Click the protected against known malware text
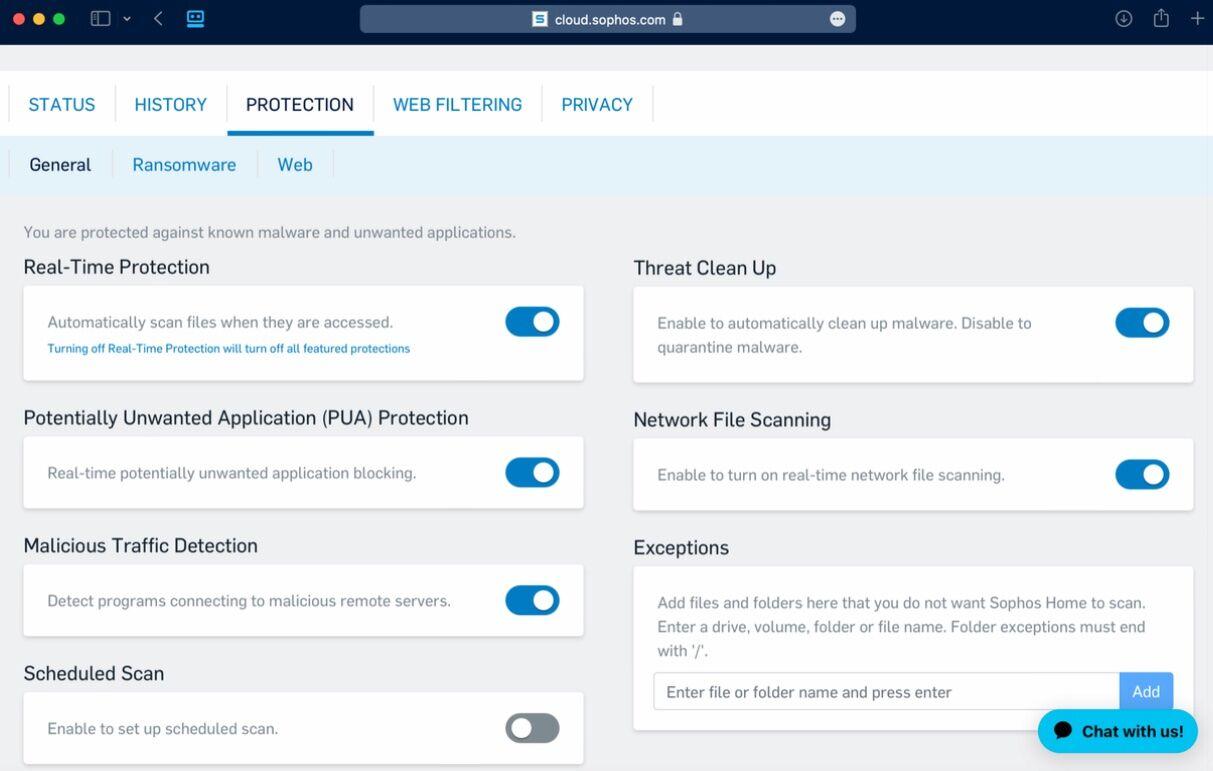The width and height of the screenshot is (1213, 771). [270, 233]
